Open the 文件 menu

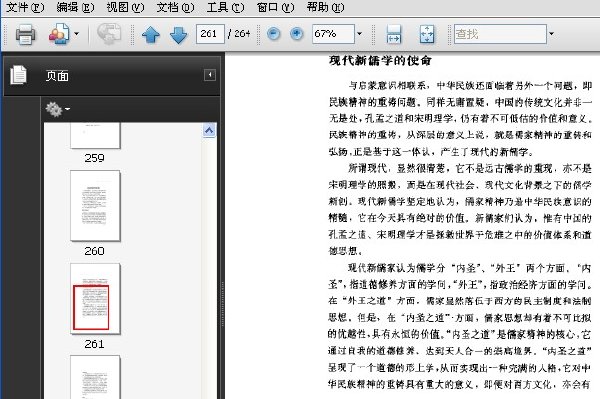click(x=25, y=7)
